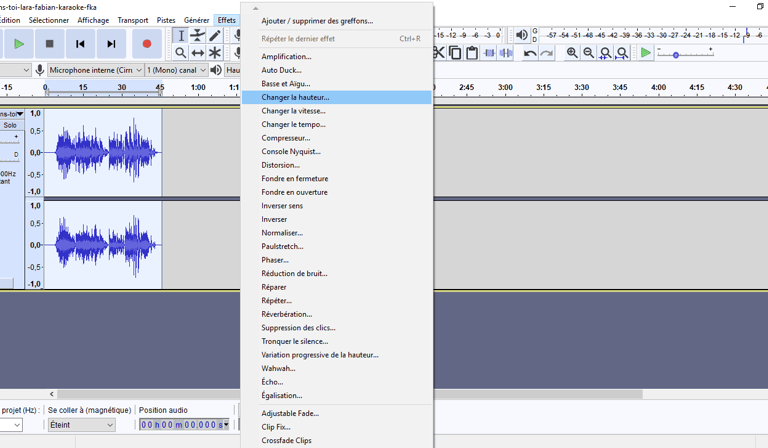Click the Zoom Out magnifier
Image resolution: width=768 pixels, height=448 pixels.
pos(588,52)
